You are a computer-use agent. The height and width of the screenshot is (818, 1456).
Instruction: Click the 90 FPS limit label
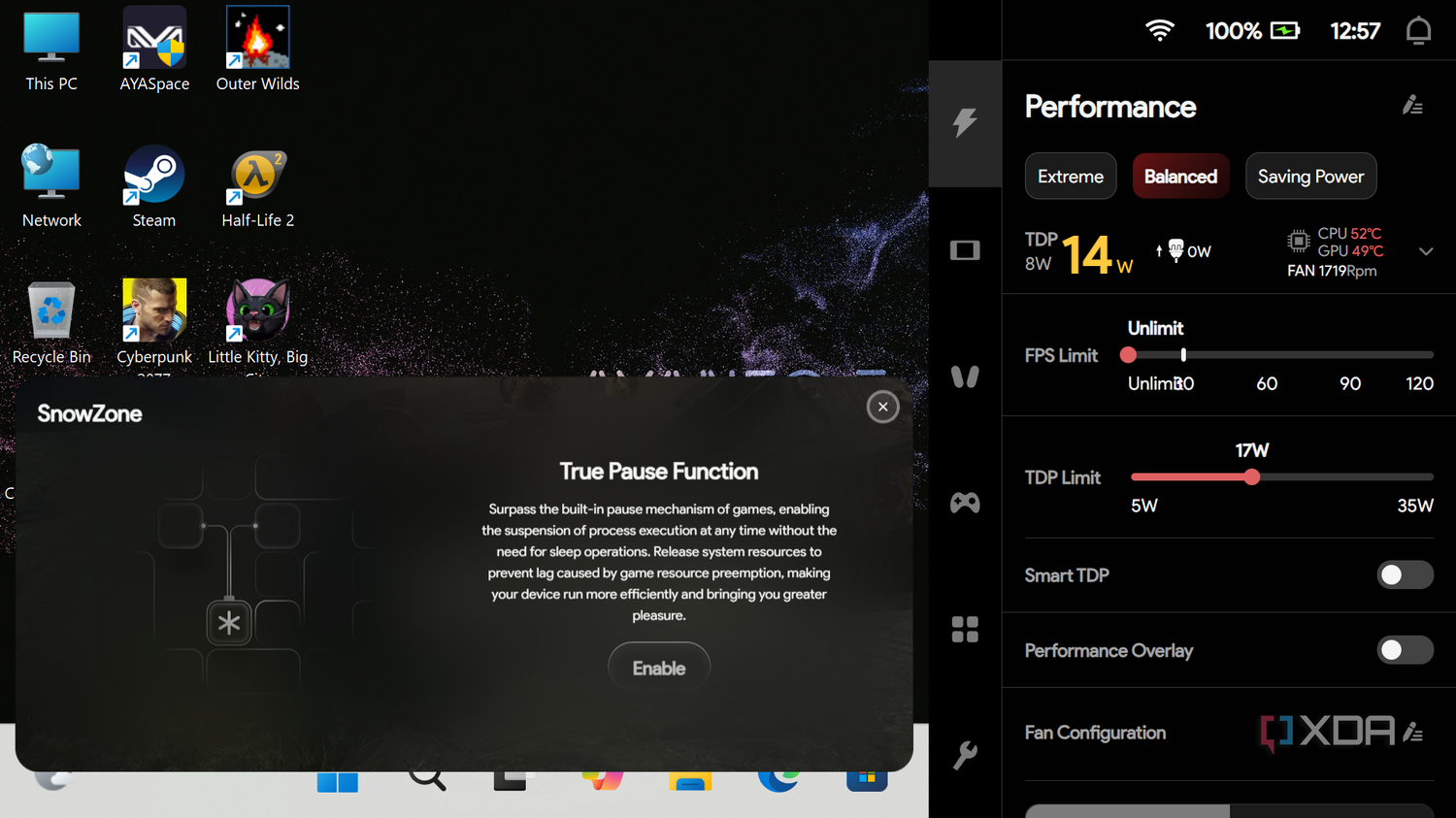tap(1350, 383)
